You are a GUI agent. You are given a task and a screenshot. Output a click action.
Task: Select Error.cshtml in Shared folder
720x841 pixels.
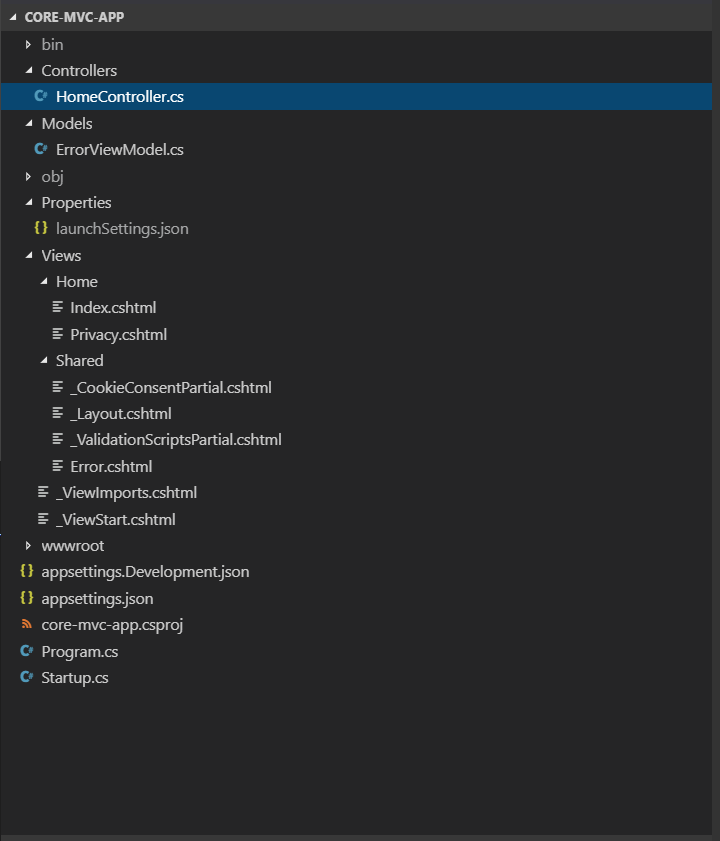[x=110, y=467]
